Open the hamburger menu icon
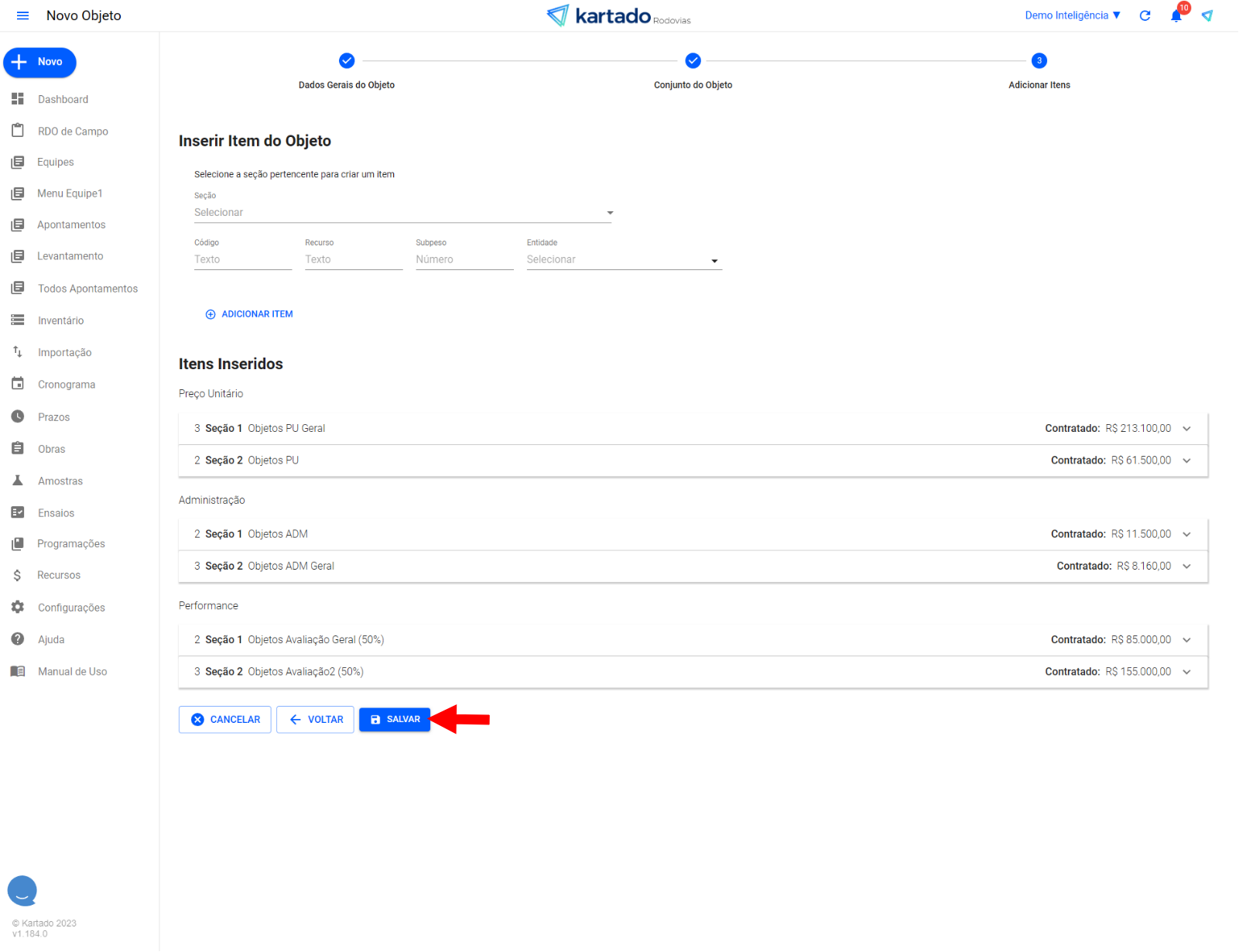Image resolution: width=1239 pixels, height=952 pixels. pos(22,15)
